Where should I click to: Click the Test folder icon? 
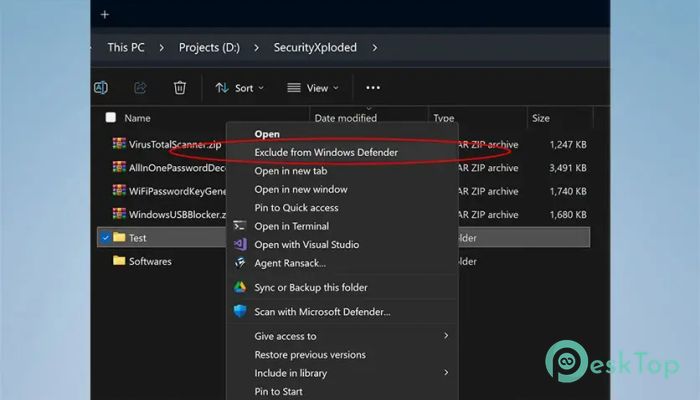pos(119,237)
